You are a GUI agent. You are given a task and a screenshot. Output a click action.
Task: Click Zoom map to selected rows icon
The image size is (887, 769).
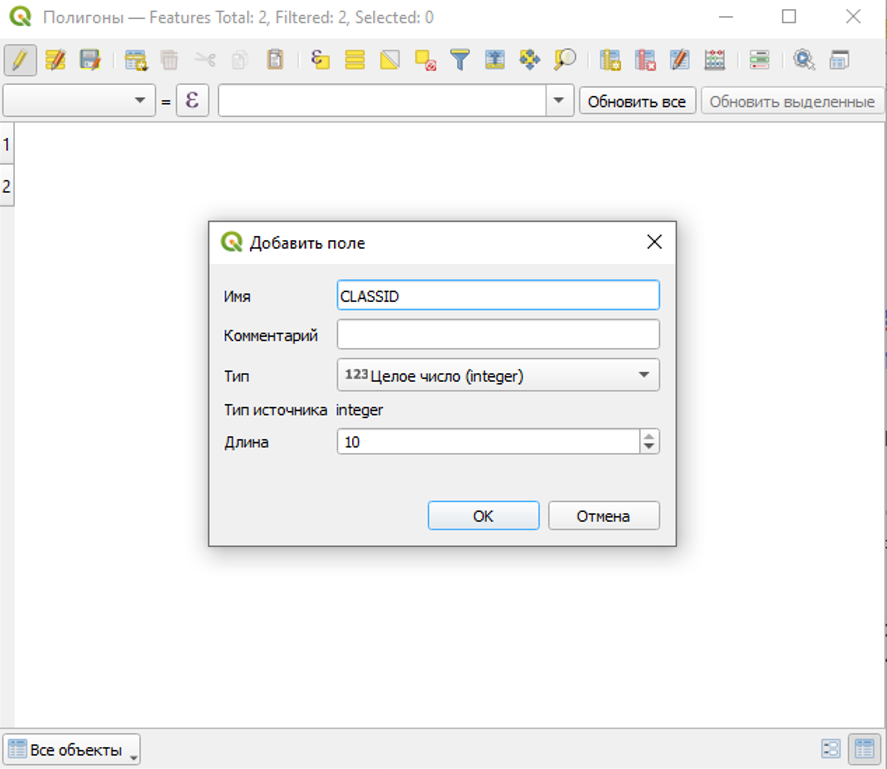[565, 60]
